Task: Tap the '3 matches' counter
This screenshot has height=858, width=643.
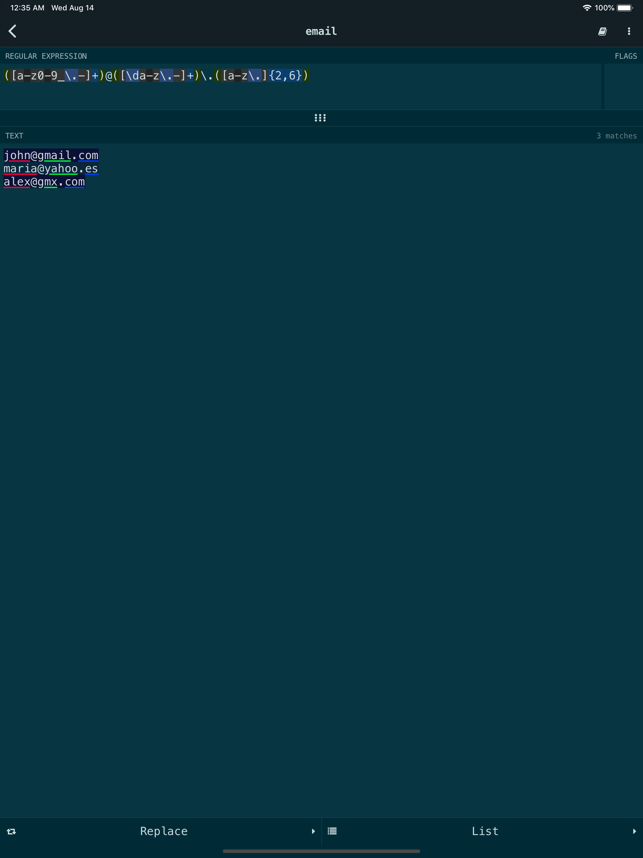Action: coord(617,136)
